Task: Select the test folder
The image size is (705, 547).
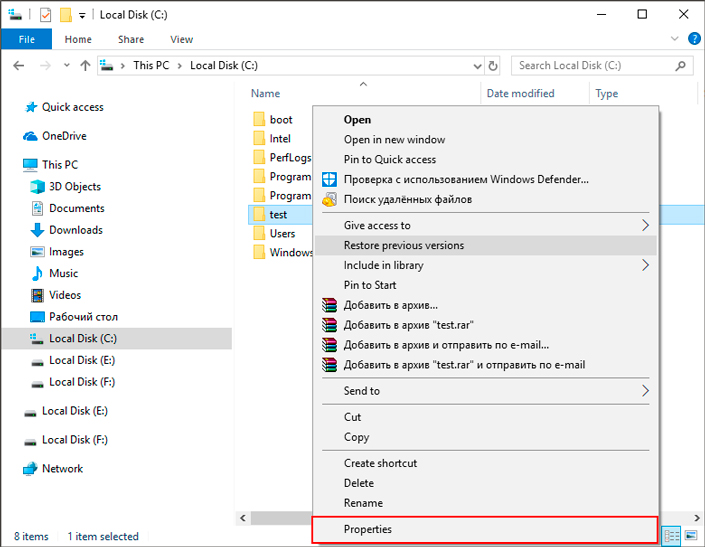Action: pos(278,215)
